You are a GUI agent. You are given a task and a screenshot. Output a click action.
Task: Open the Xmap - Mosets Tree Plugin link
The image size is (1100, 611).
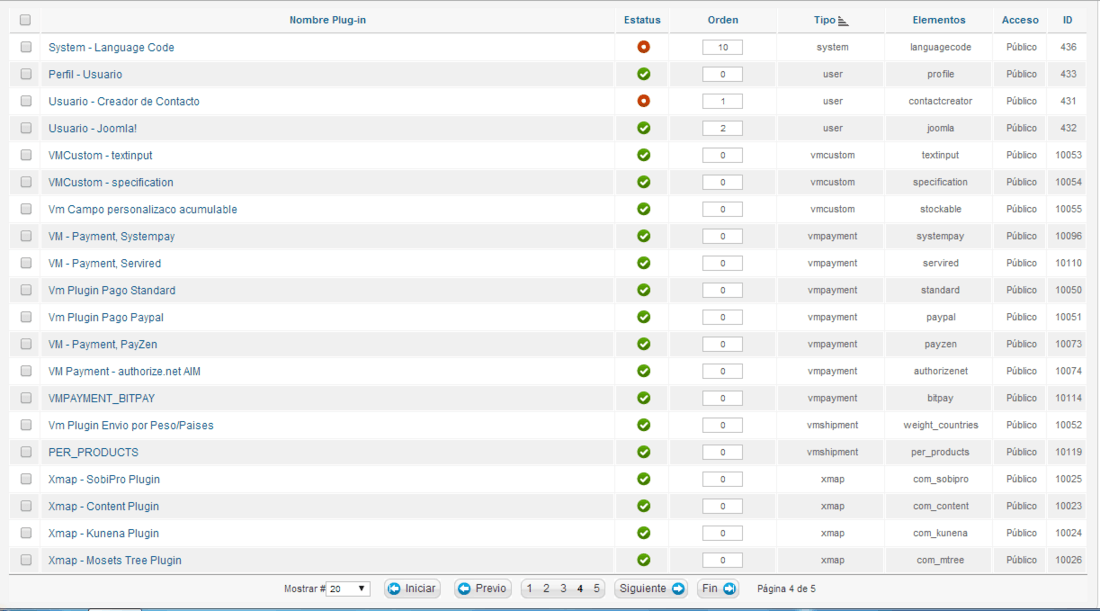click(115, 560)
